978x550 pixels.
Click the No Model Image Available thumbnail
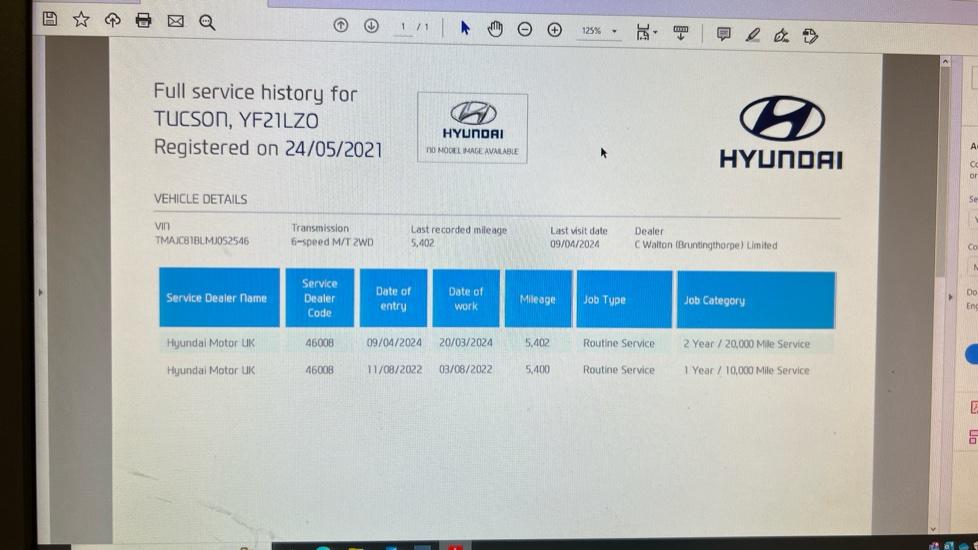pos(472,128)
